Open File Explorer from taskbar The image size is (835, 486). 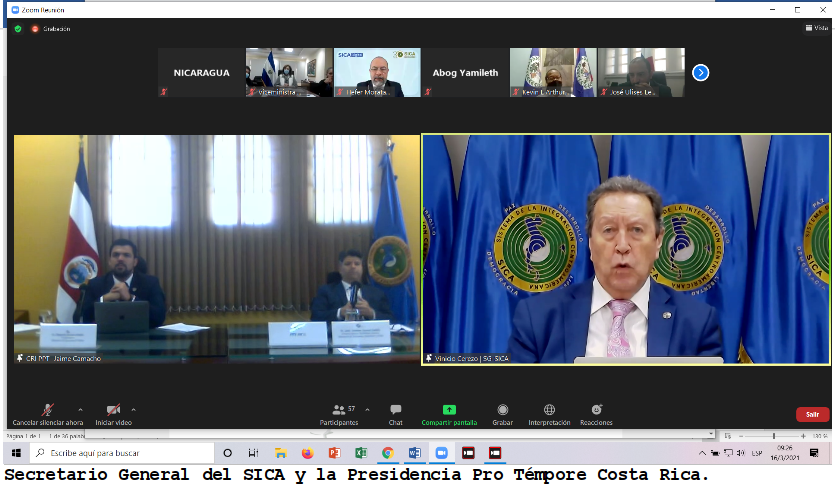point(281,453)
